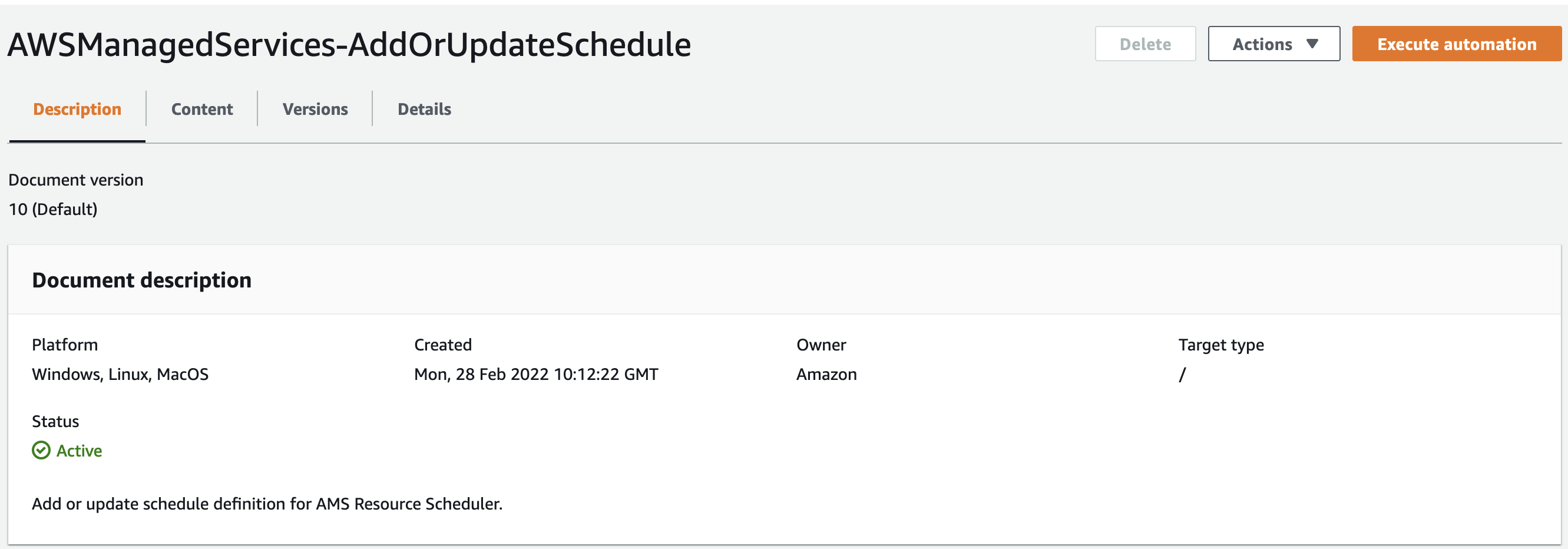1568x549 pixels.
Task: Click the document version text 10 (Default)
Action: pos(53,209)
